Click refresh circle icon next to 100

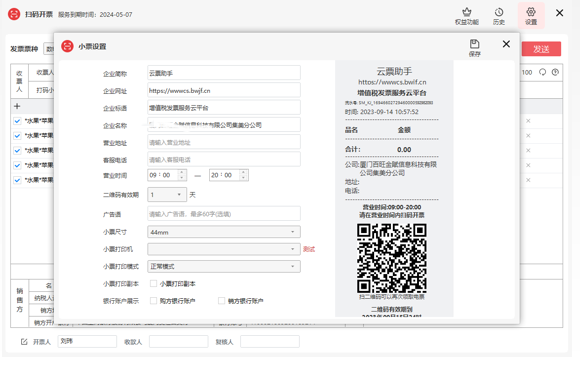click(542, 72)
